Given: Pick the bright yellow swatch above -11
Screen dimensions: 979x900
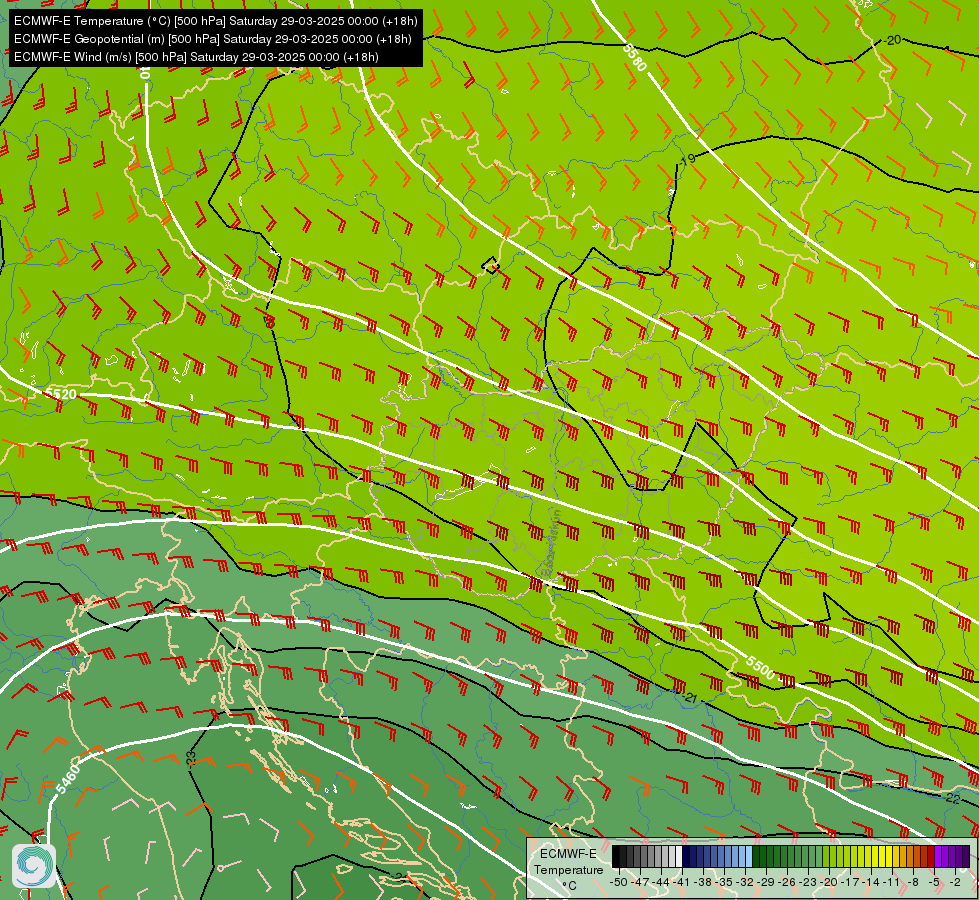Looking at the screenshot, I should (890, 856).
